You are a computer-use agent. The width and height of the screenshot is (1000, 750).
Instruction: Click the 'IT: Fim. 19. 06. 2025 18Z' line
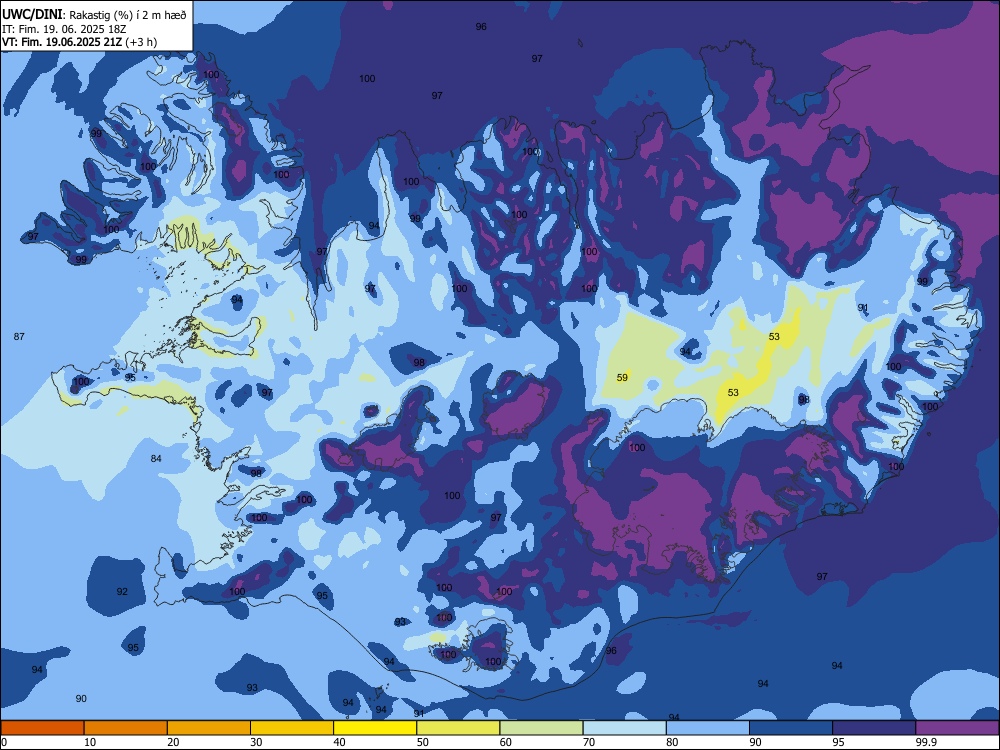pos(64,29)
